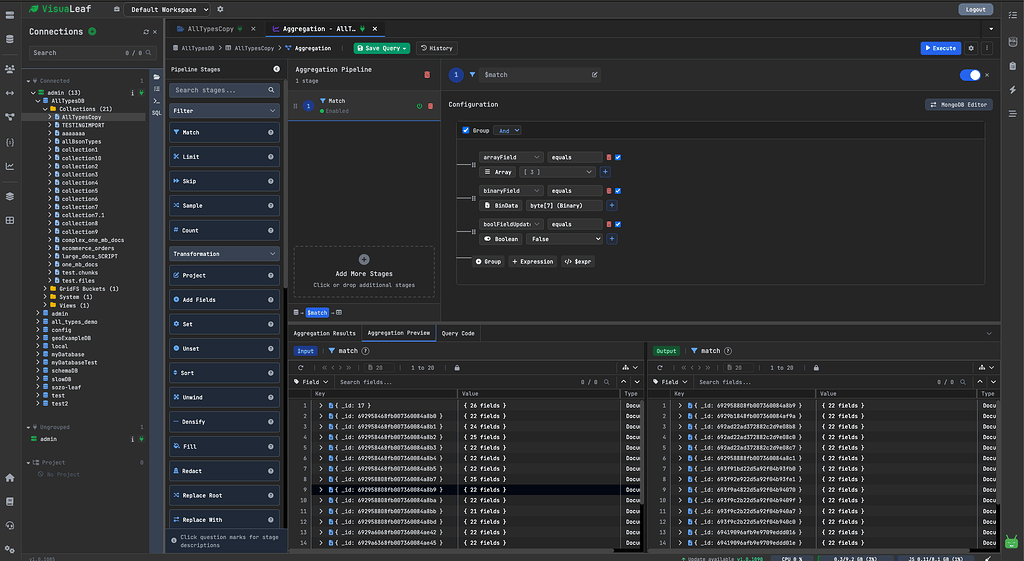Refresh the Input preview results

[300, 368]
